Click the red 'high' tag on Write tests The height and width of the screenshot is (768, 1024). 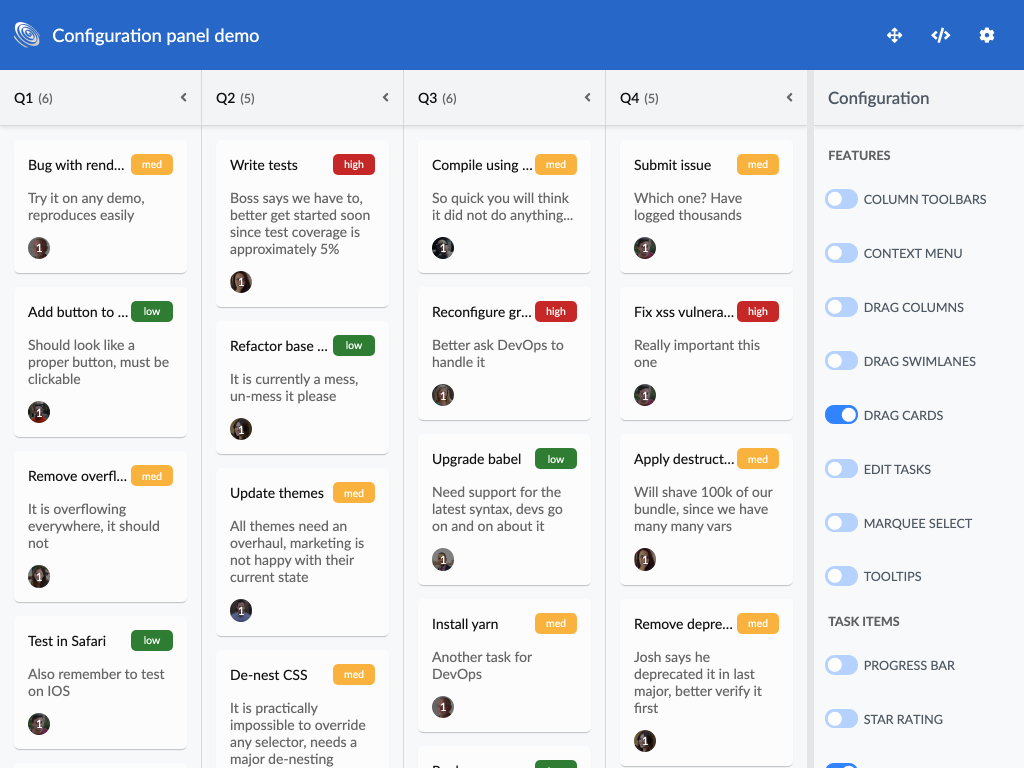pyautogui.click(x=354, y=165)
